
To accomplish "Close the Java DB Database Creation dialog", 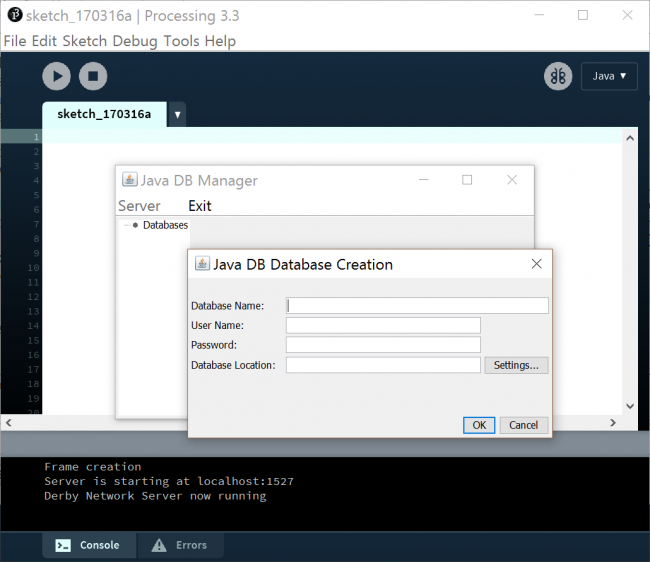I will (536, 264).
